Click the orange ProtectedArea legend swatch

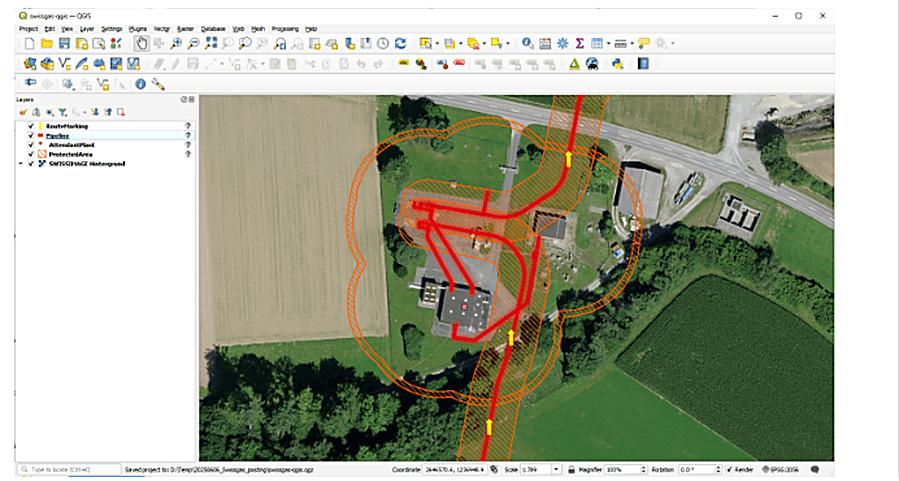tap(42, 154)
